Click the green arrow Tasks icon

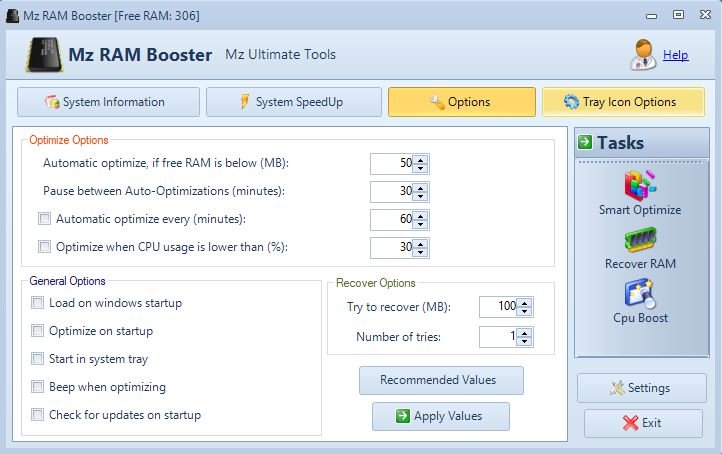tap(585, 142)
